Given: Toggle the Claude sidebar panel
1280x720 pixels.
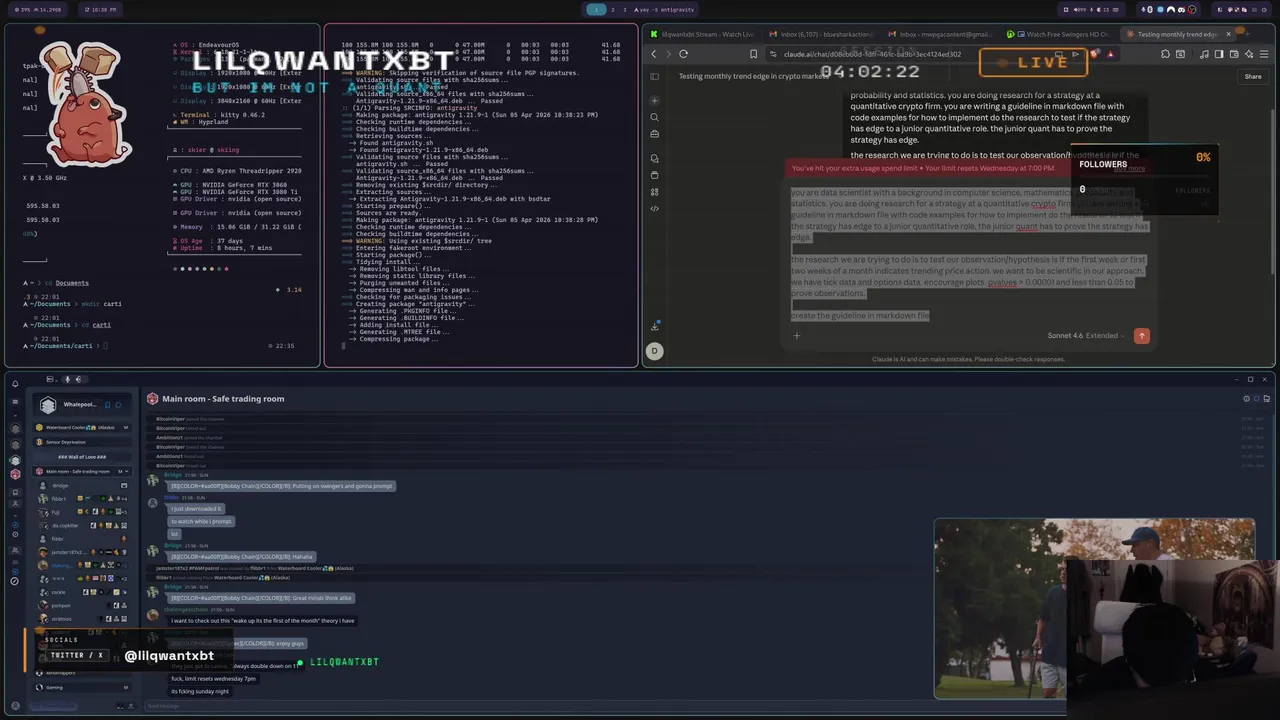Looking at the screenshot, I should 655,77.
